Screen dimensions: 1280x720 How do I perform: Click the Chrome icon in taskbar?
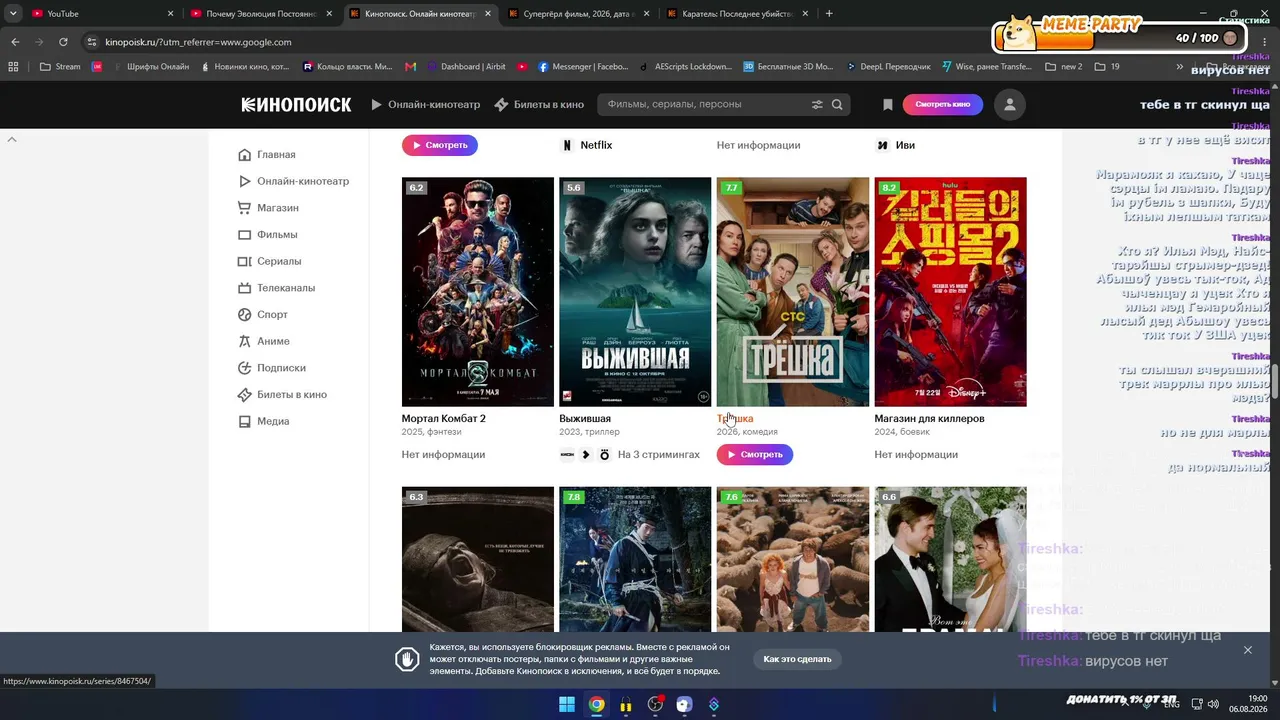[x=596, y=704]
